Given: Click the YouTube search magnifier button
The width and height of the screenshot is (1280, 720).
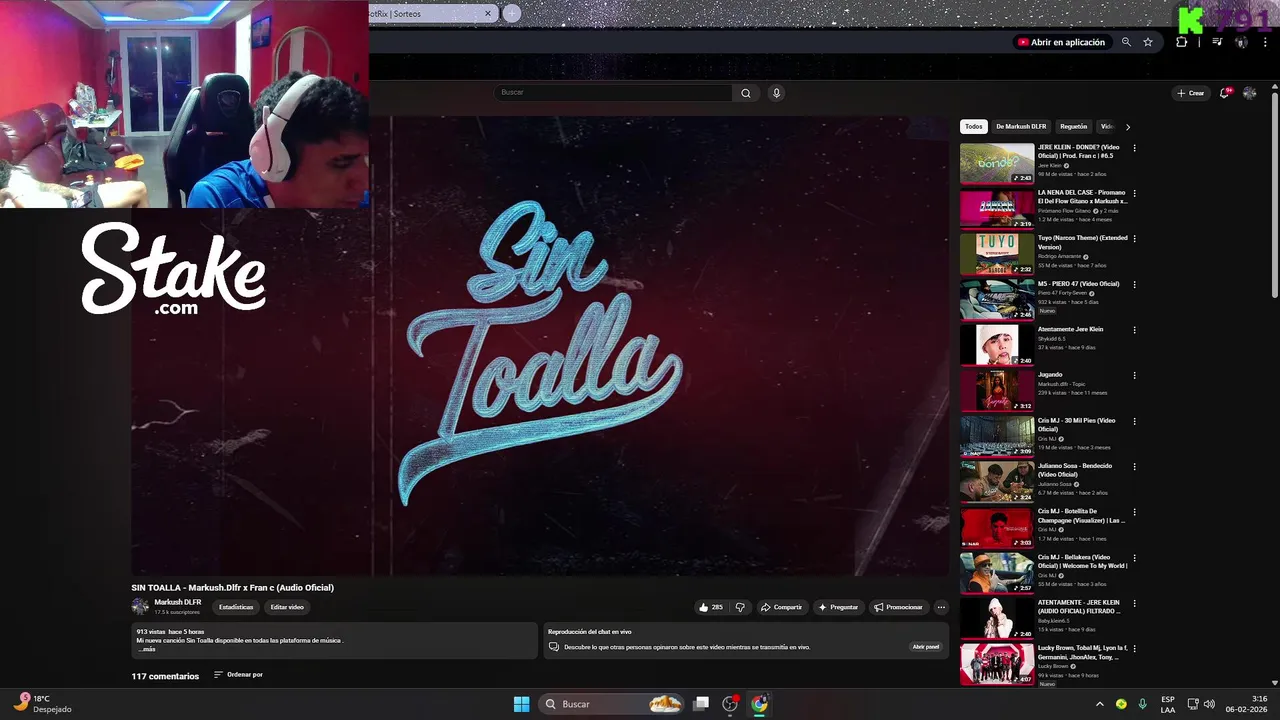Looking at the screenshot, I should (x=745, y=93).
